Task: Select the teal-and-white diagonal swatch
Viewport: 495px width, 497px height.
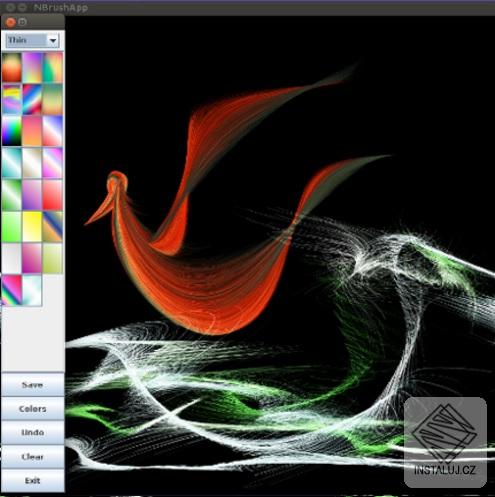Action: pos(12,163)
